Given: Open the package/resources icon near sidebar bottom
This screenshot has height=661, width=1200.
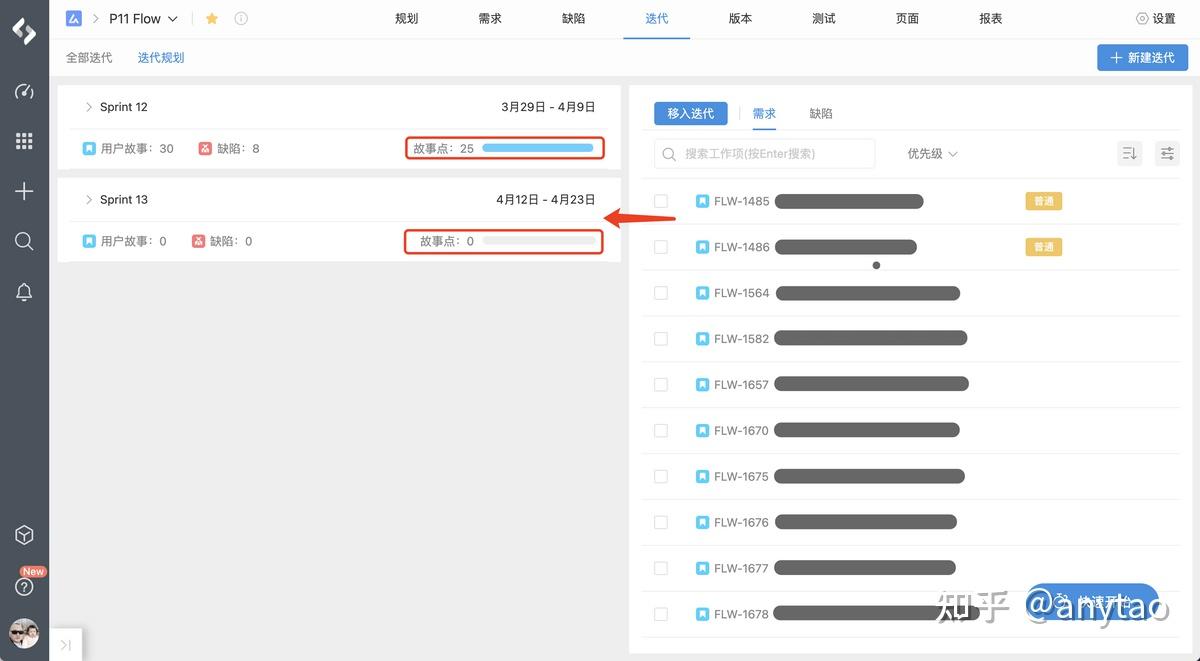Looking at the screenshot, I should pyautogui.click(x=24, y=535).
